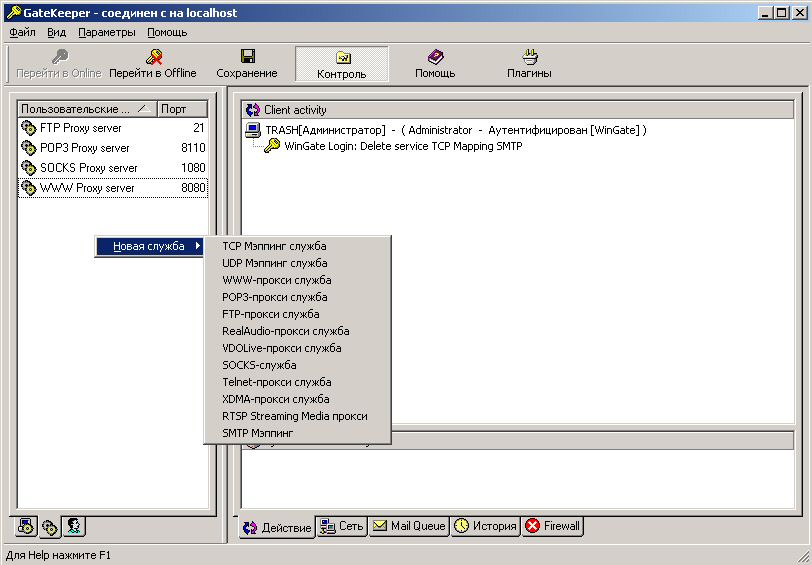Click port value 8080
Screen dimensions: 812x565
click(193, 188)
